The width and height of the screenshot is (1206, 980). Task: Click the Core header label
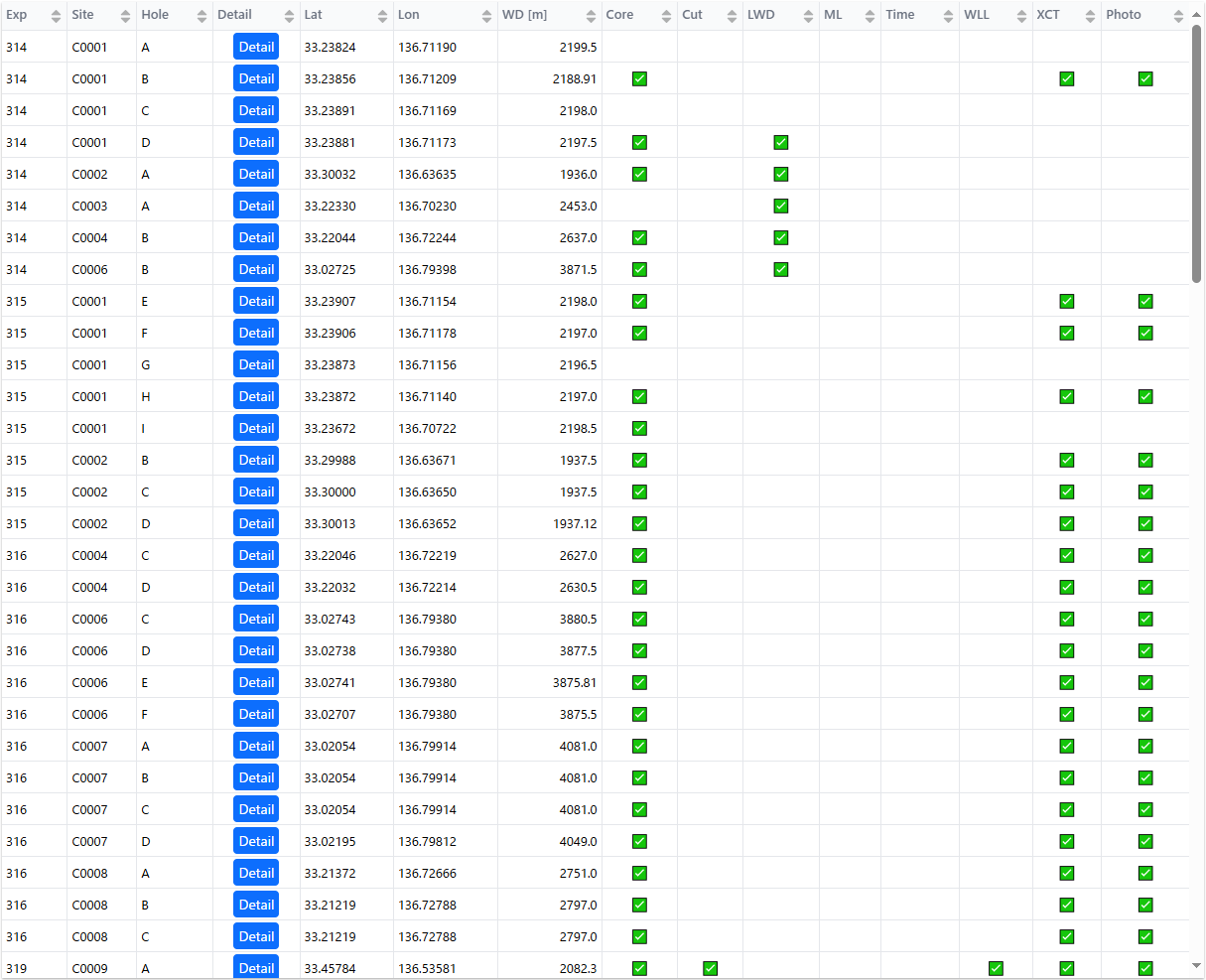click(619, 15)
